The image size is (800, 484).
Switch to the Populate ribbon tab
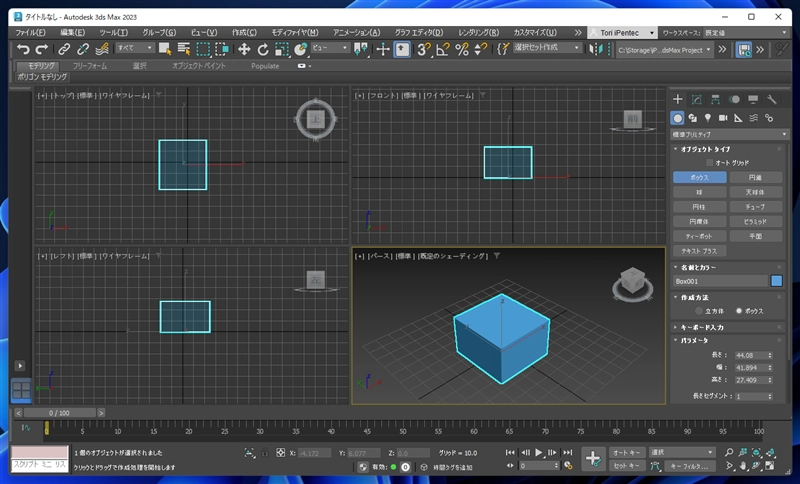265,66
